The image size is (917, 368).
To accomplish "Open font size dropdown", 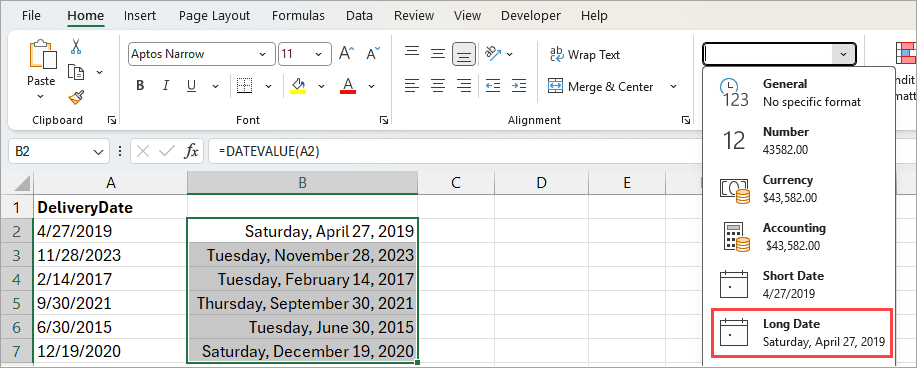I will [319, 54].
